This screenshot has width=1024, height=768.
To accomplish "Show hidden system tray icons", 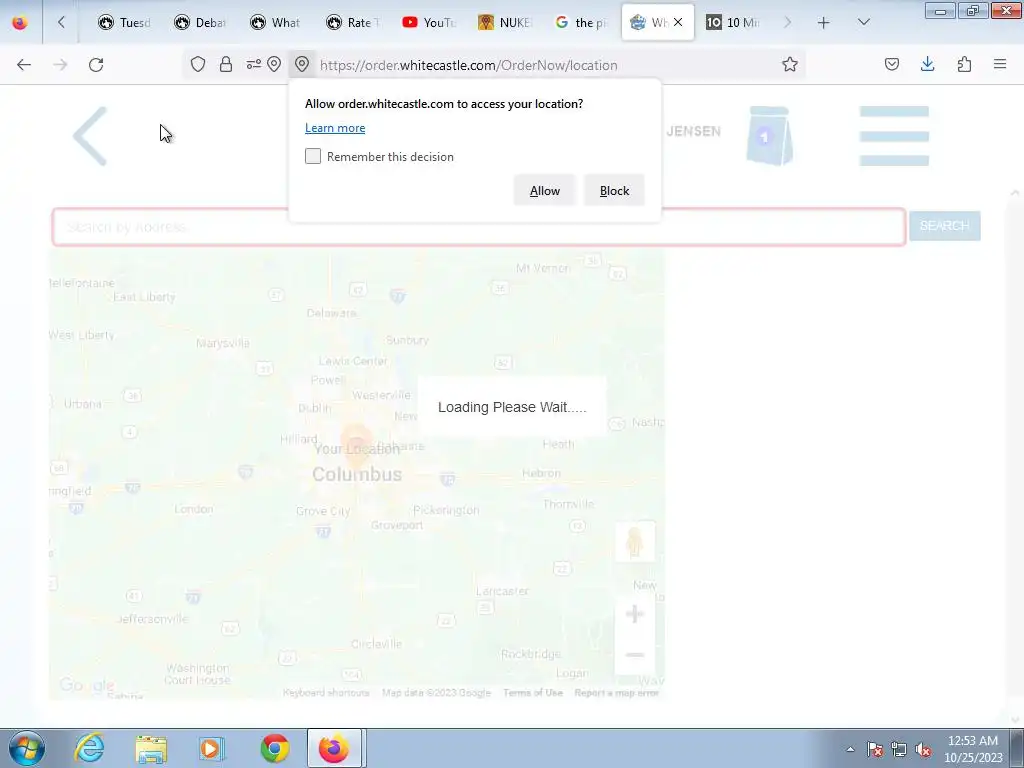I will coord(850,749).
